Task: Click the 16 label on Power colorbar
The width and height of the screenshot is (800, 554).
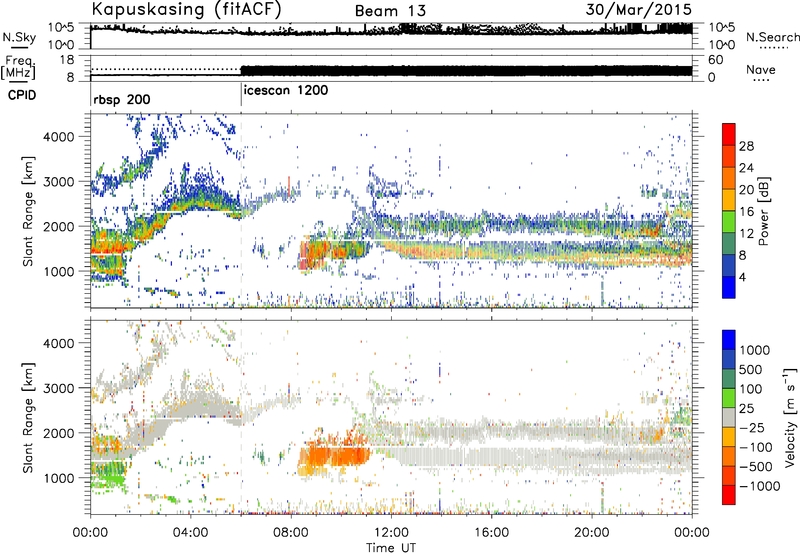Action: (746, 212)
